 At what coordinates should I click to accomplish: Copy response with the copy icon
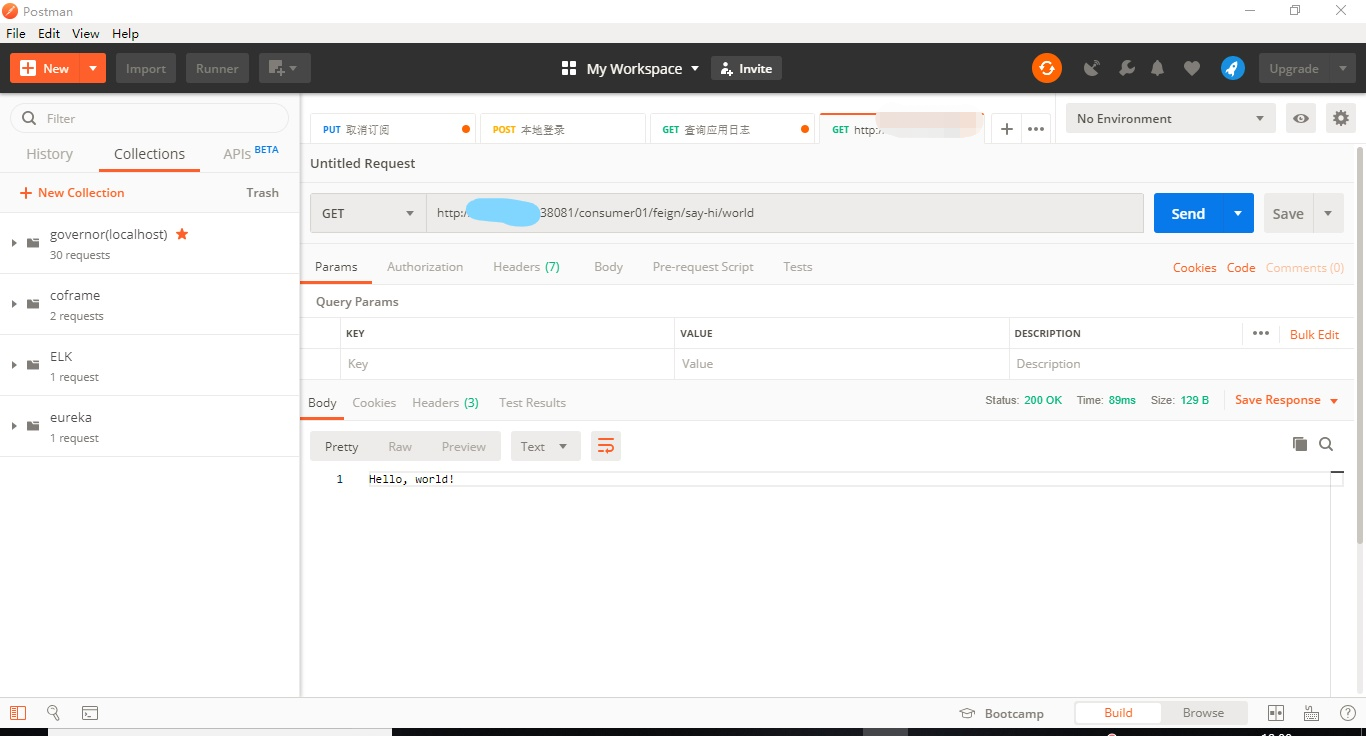1299,445
